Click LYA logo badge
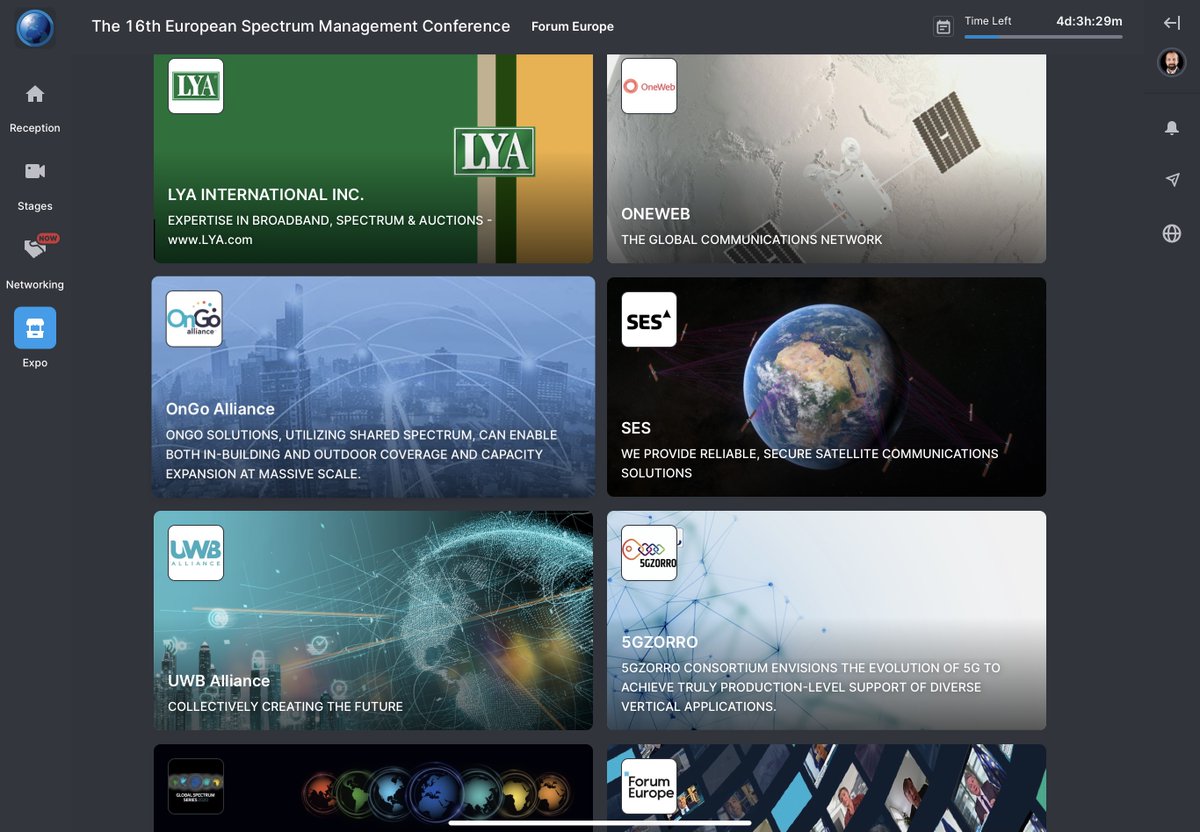1200x832 pixels. 195,85
